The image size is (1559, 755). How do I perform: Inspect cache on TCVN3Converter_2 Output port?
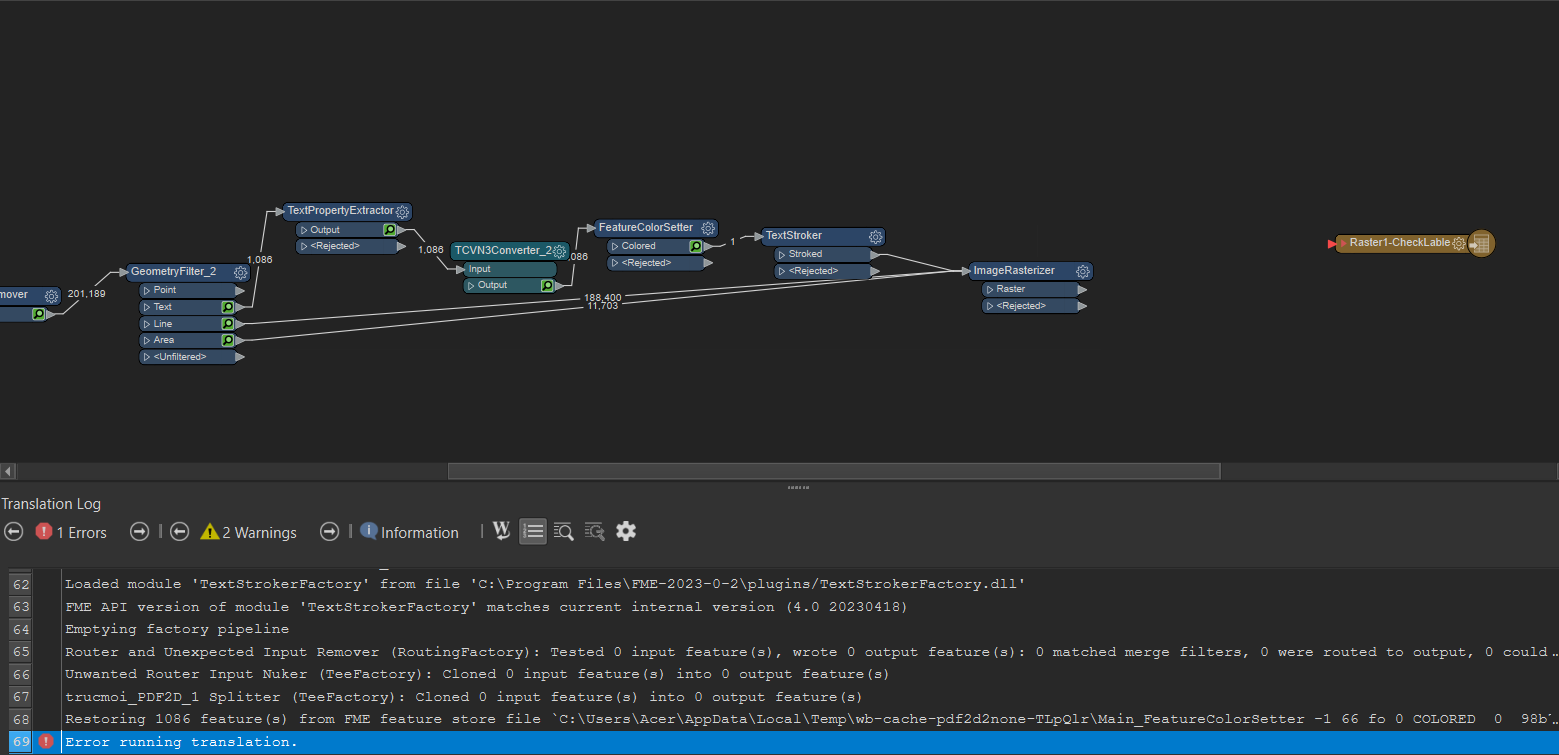547,285
